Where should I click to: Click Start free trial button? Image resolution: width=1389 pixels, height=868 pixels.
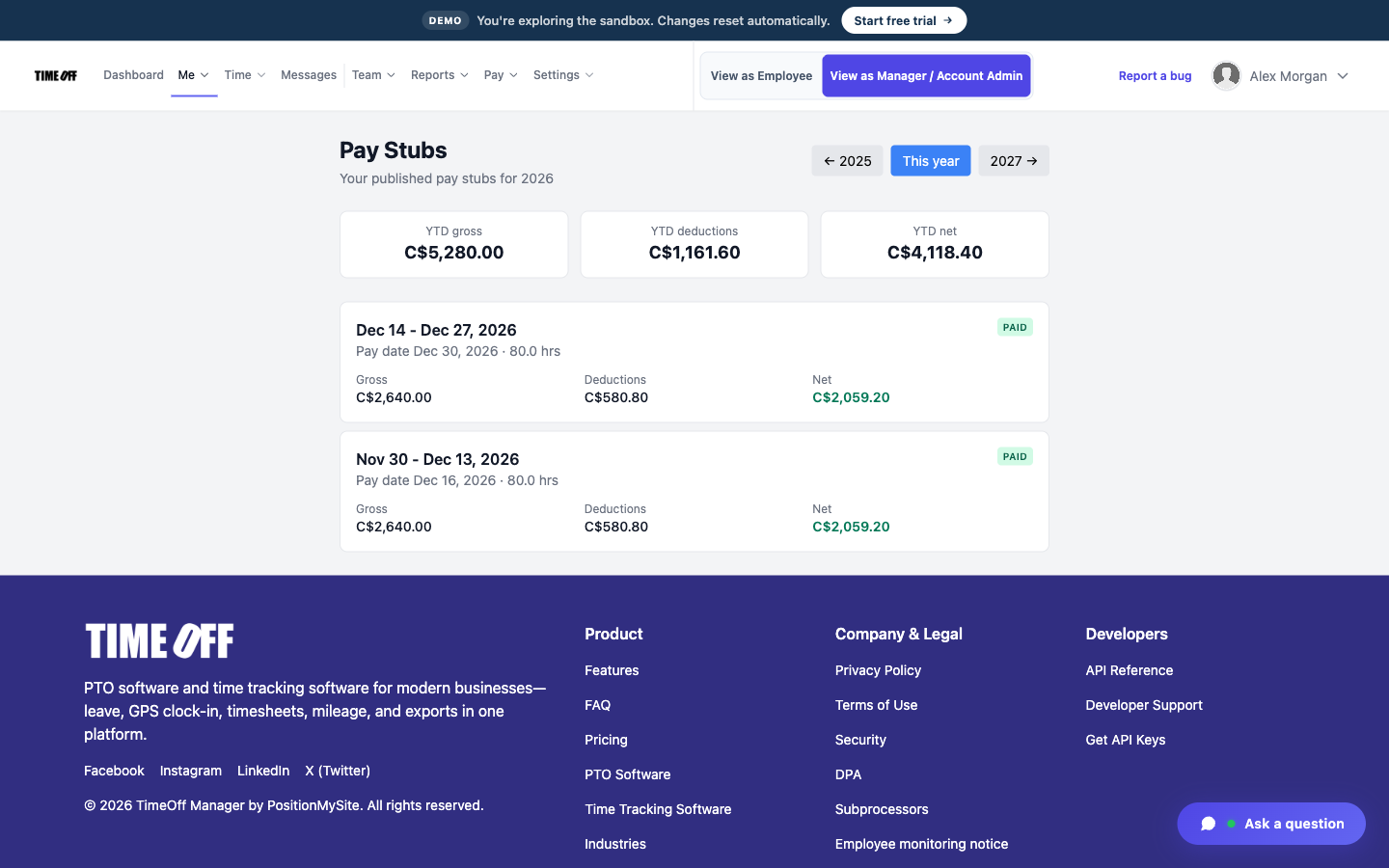click(x=904, y=20)
